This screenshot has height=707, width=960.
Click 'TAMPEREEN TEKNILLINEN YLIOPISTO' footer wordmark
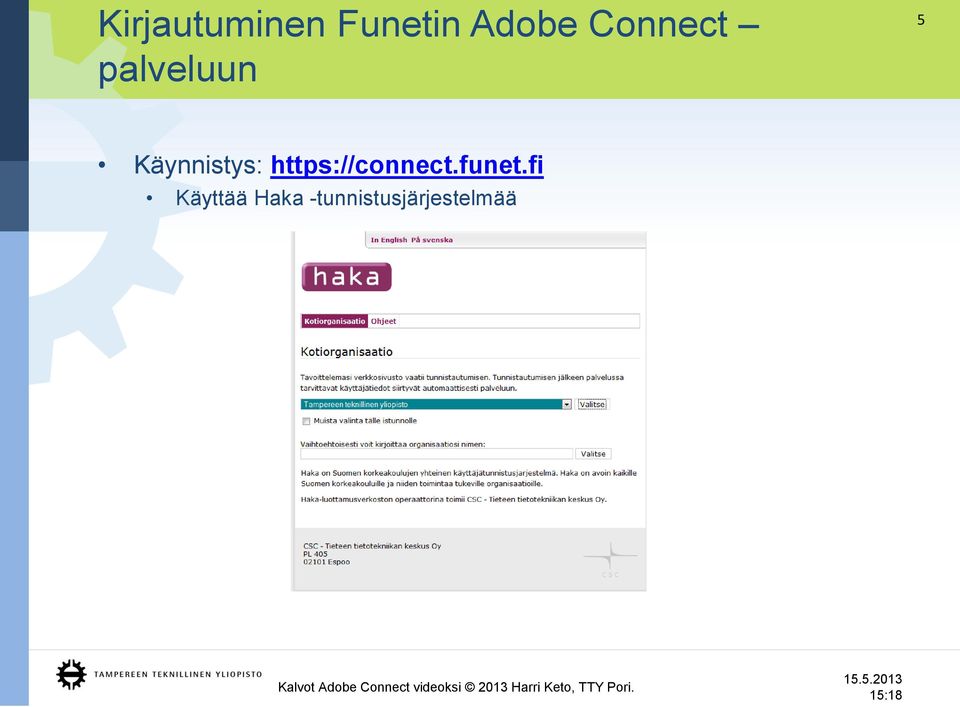point(178,675)
